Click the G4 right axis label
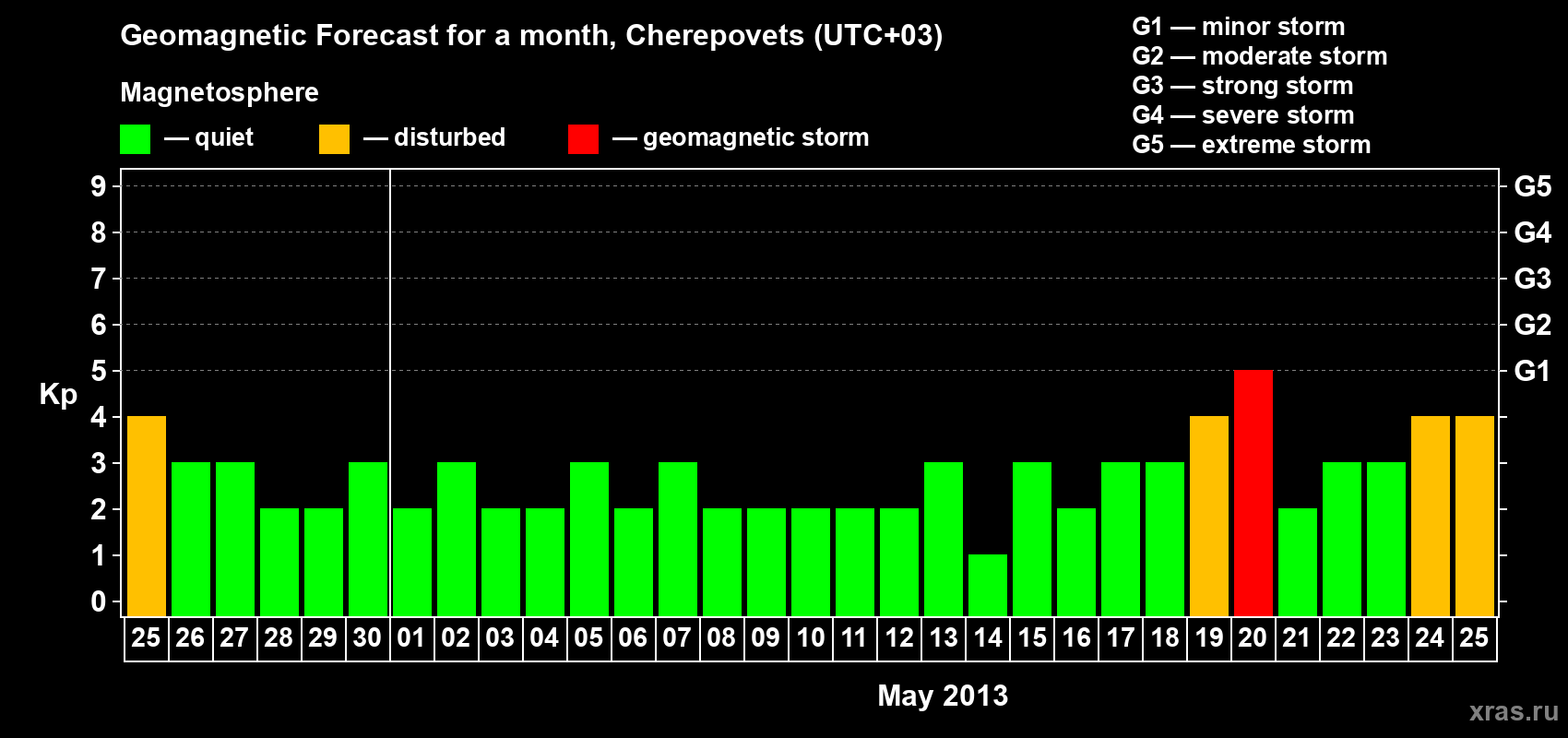 (x=1532, y=232)
